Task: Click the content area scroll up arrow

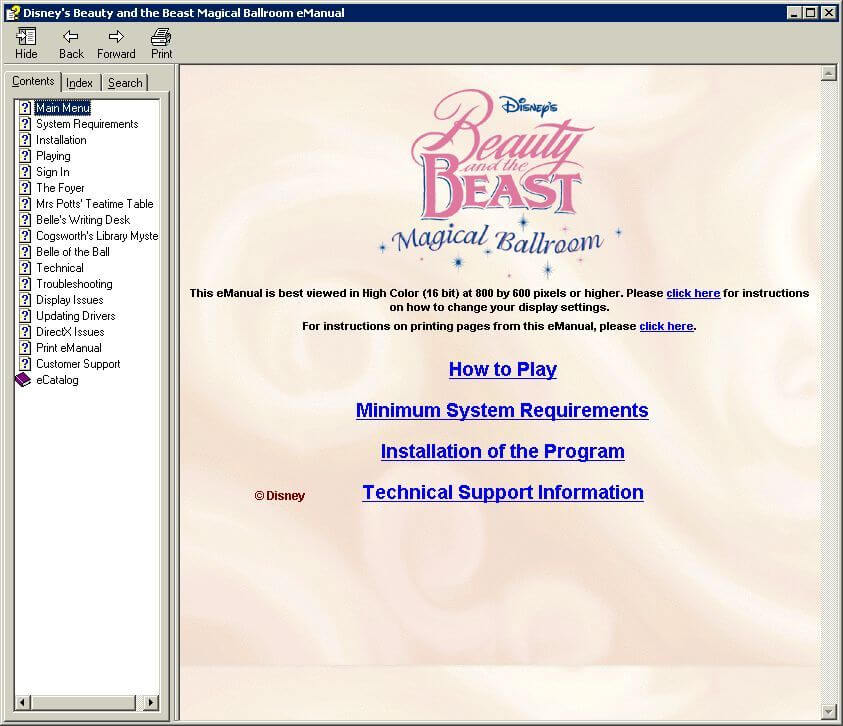Action: [828, 73]
